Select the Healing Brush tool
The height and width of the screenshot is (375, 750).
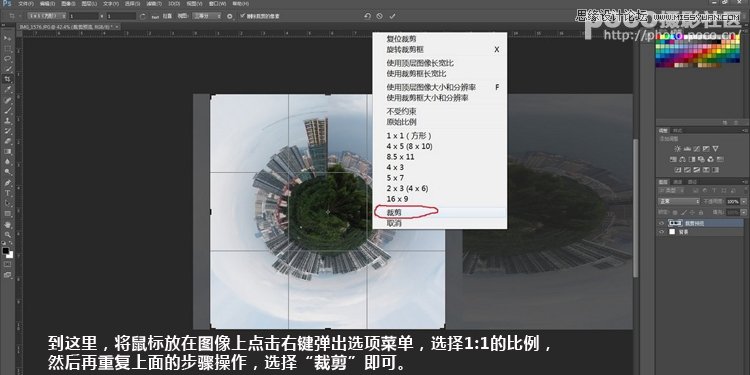[8, 100]
